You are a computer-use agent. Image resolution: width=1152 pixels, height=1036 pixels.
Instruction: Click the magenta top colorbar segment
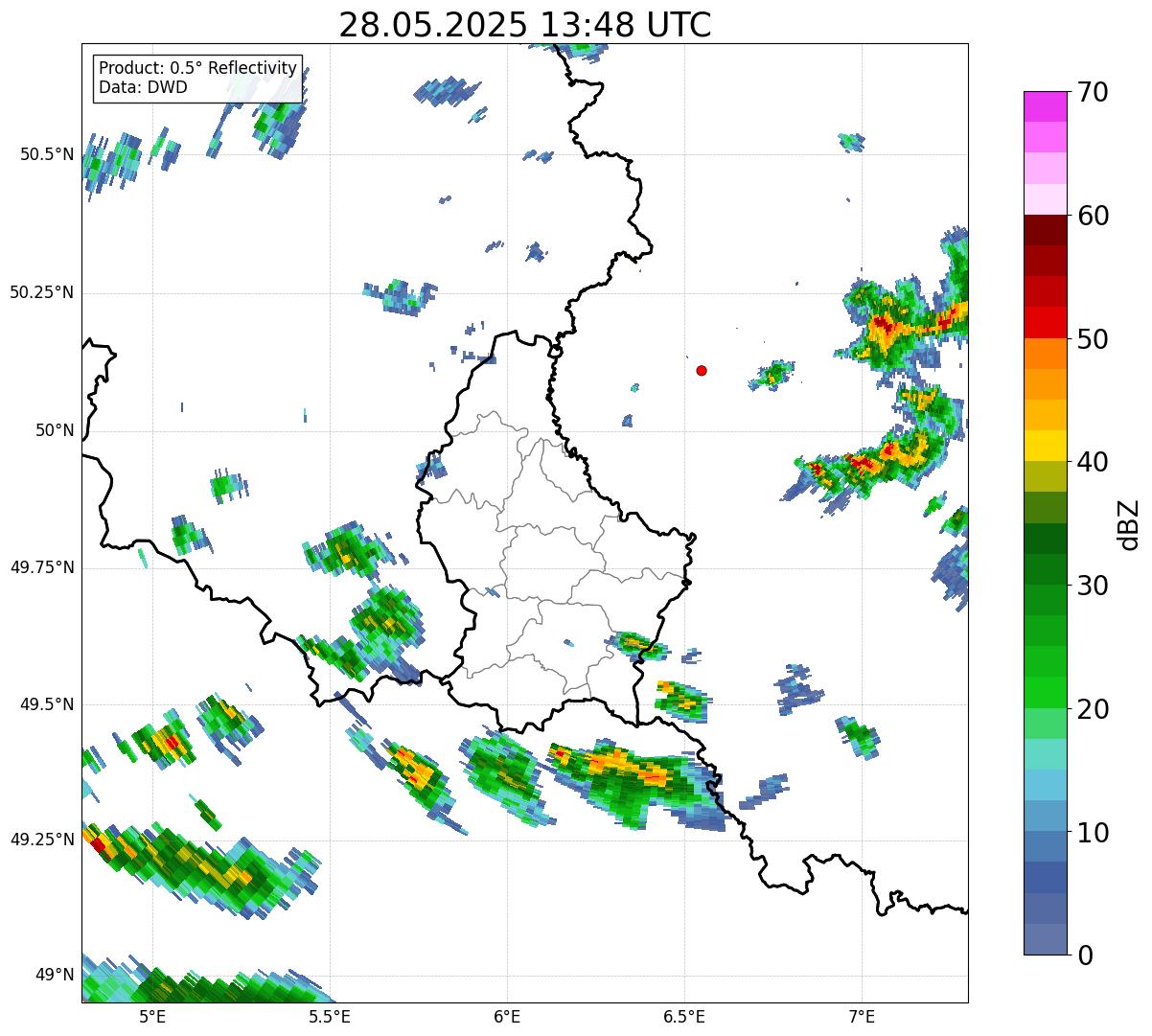point(1045,106)
